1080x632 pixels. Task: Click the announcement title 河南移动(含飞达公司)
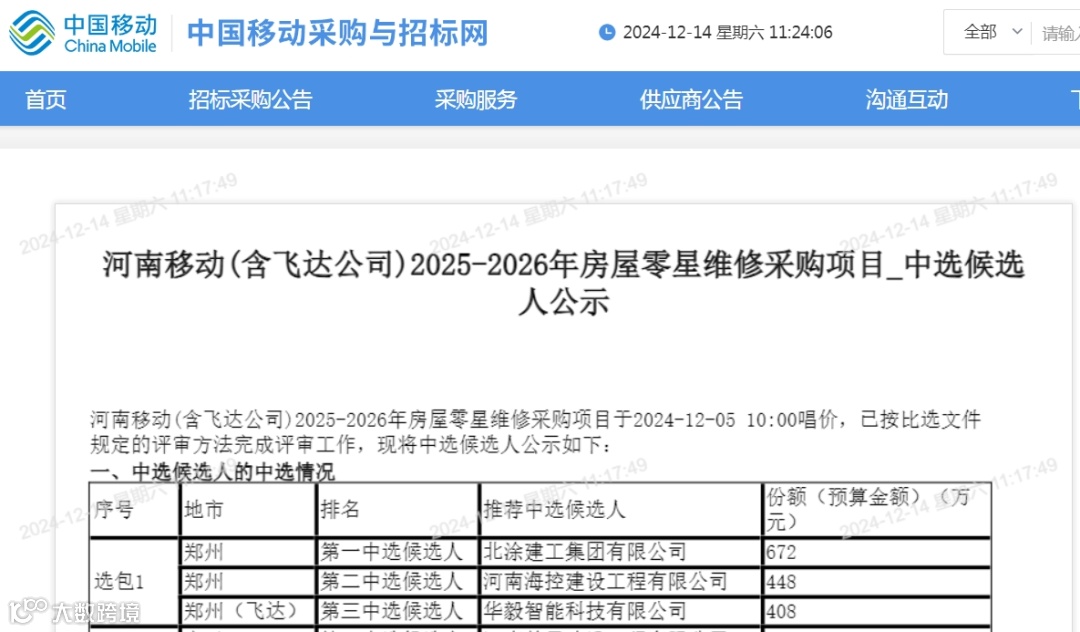pos(563,282)
